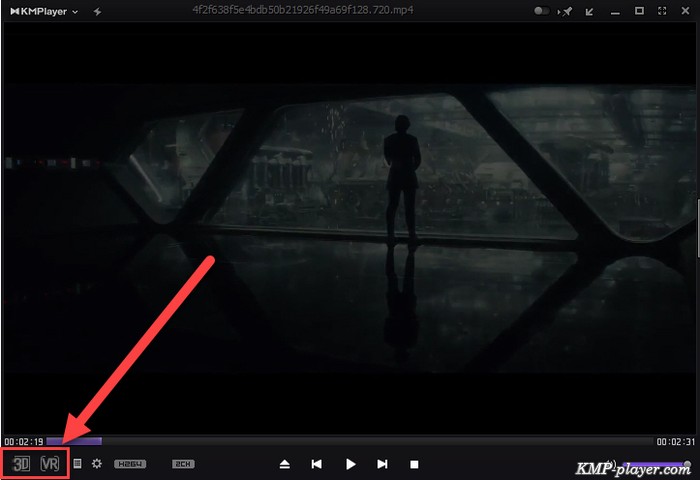
Task: Enable VR mode button
Action: point(50,464)
